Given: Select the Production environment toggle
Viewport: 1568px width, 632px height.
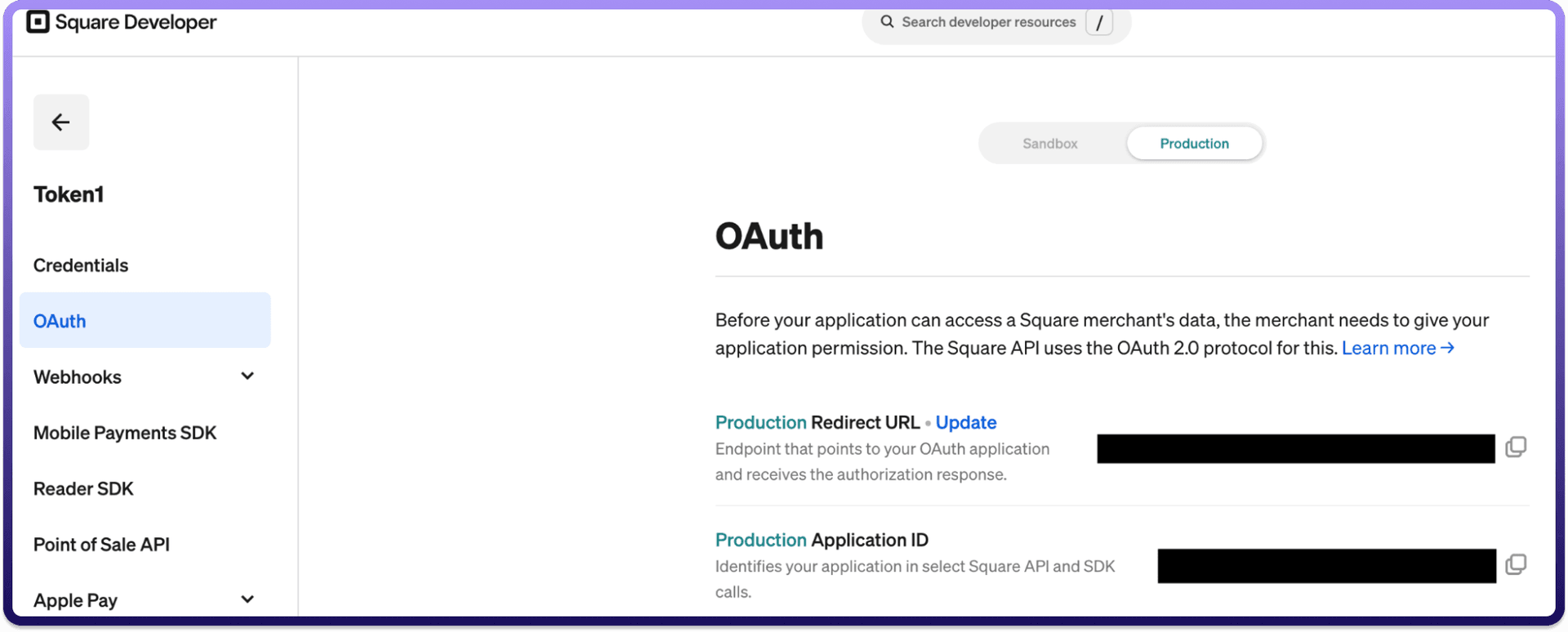Looking at the screenshot, I should pyautogui.click(x=1194, y=144).
